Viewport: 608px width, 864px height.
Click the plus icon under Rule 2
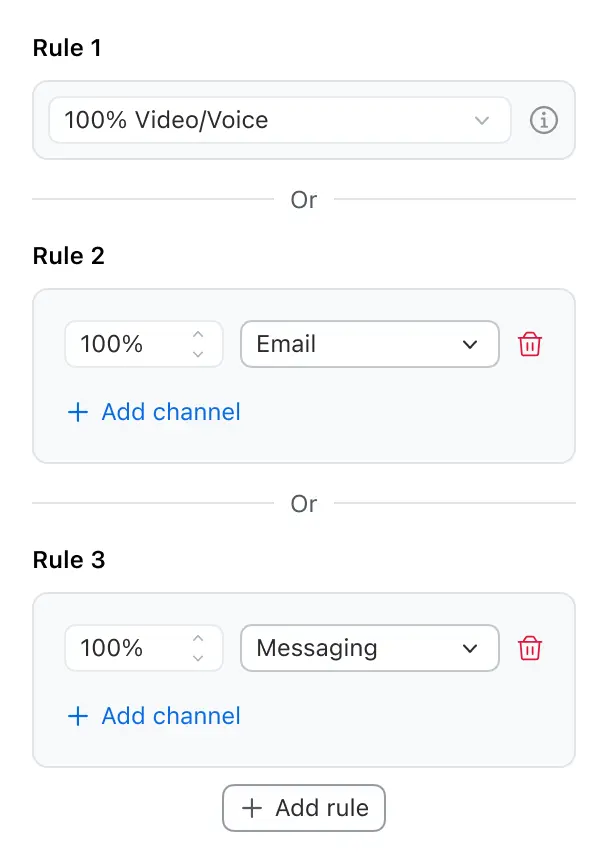pyautogui.click(x=77, y=412)
